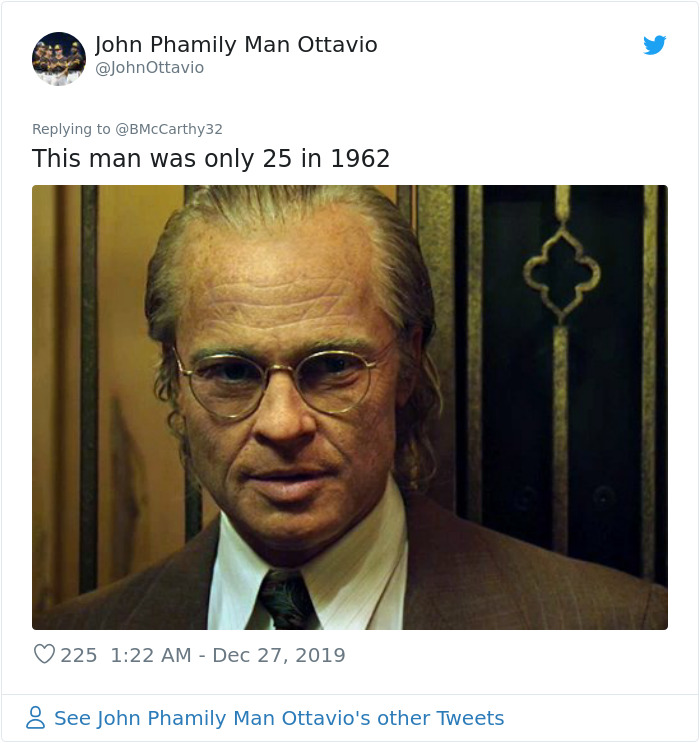
Task: Click the 225 likes count
Action: 79,655
